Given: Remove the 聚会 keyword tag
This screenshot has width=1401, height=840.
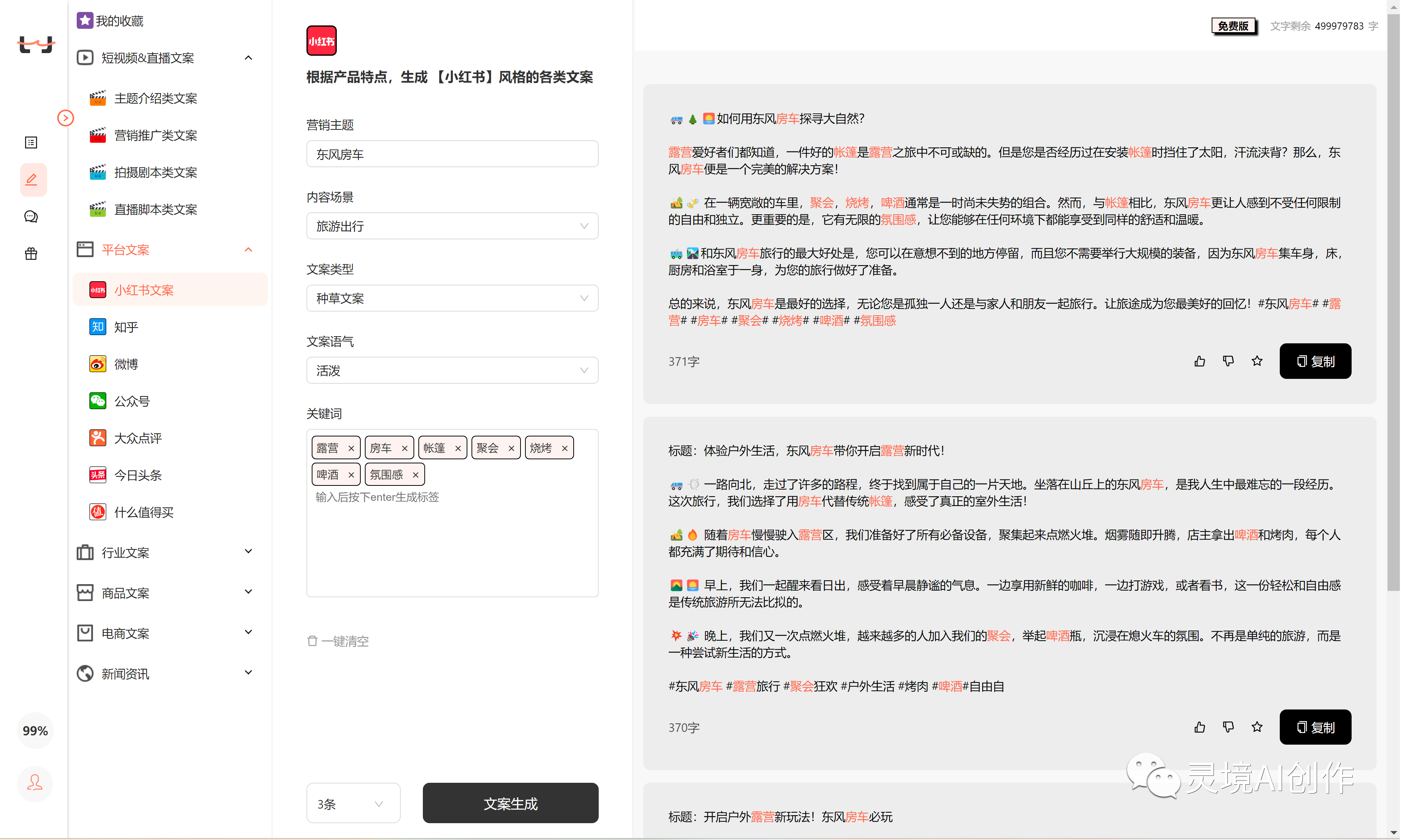Looking at the screenshot, I should pos(512,448).
